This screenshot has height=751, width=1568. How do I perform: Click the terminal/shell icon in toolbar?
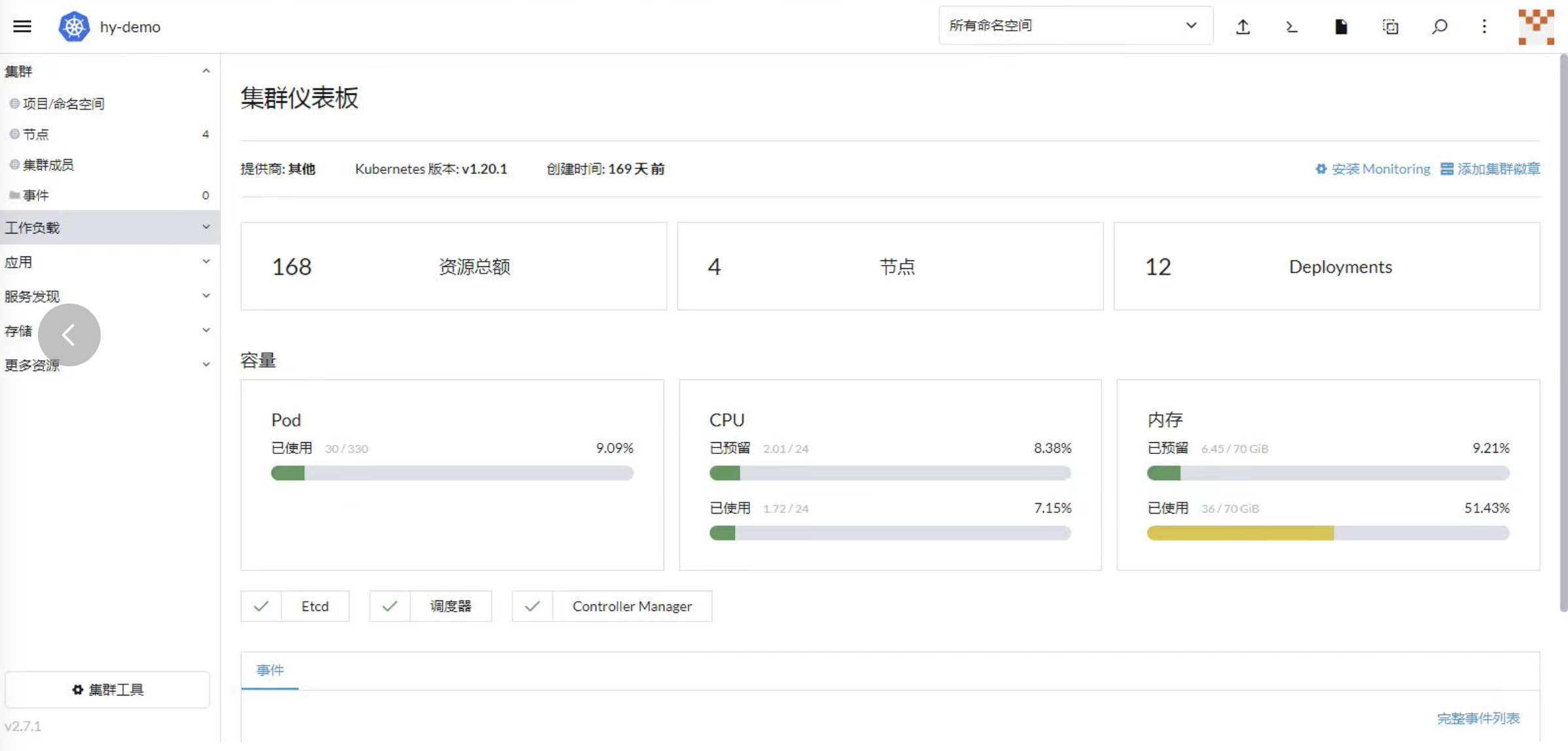1293,26
